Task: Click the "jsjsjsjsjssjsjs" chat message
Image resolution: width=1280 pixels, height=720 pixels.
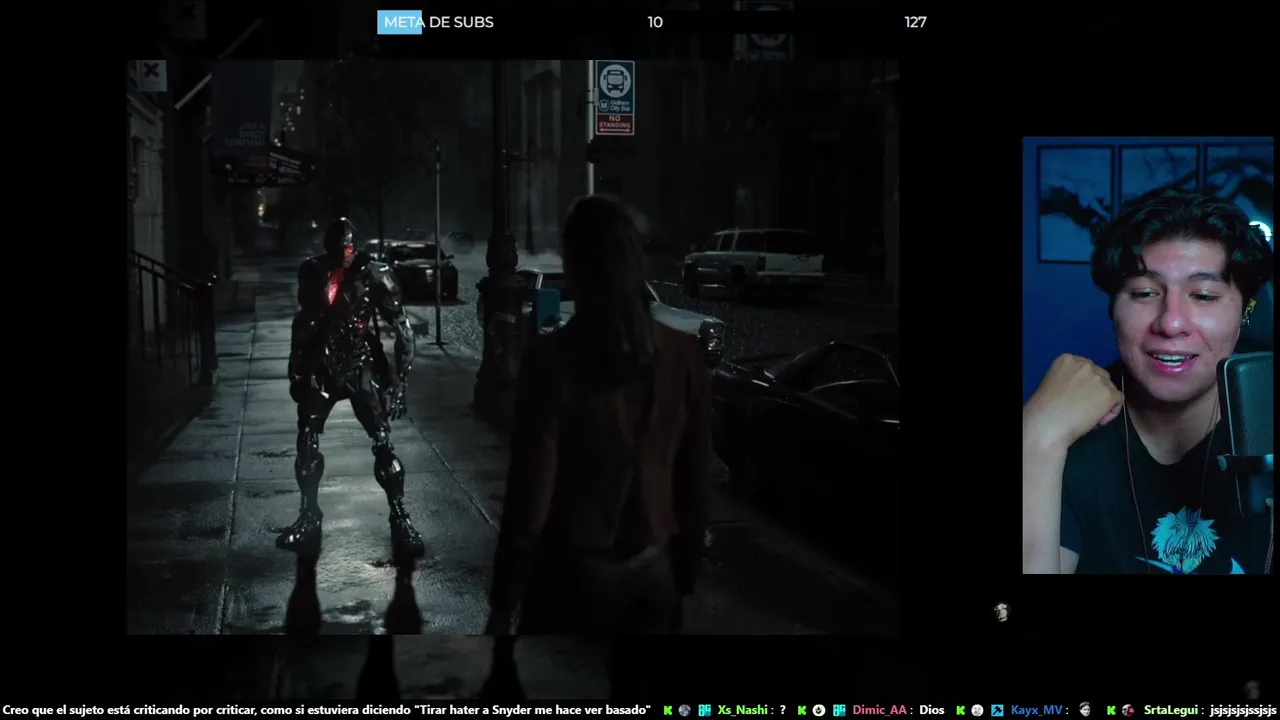Action: pos(1243,710)
